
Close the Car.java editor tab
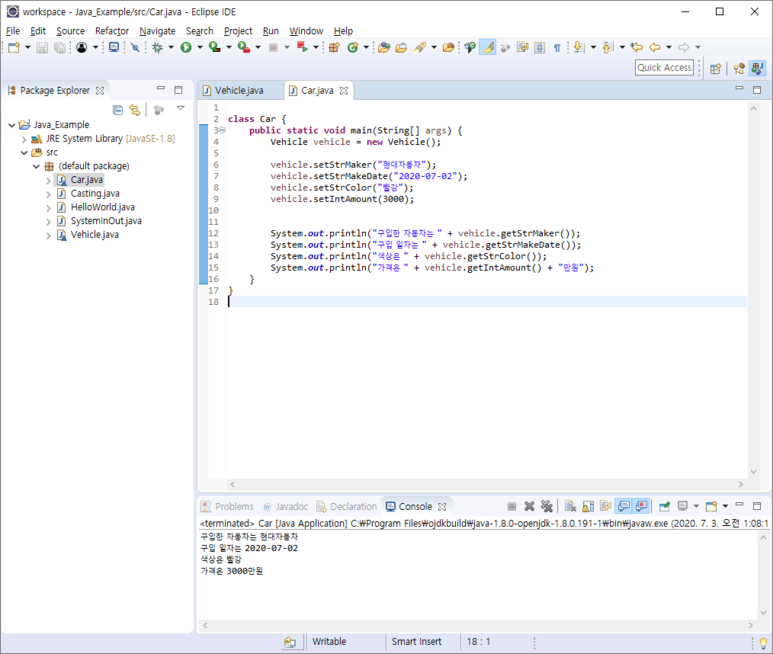point(344,91)
